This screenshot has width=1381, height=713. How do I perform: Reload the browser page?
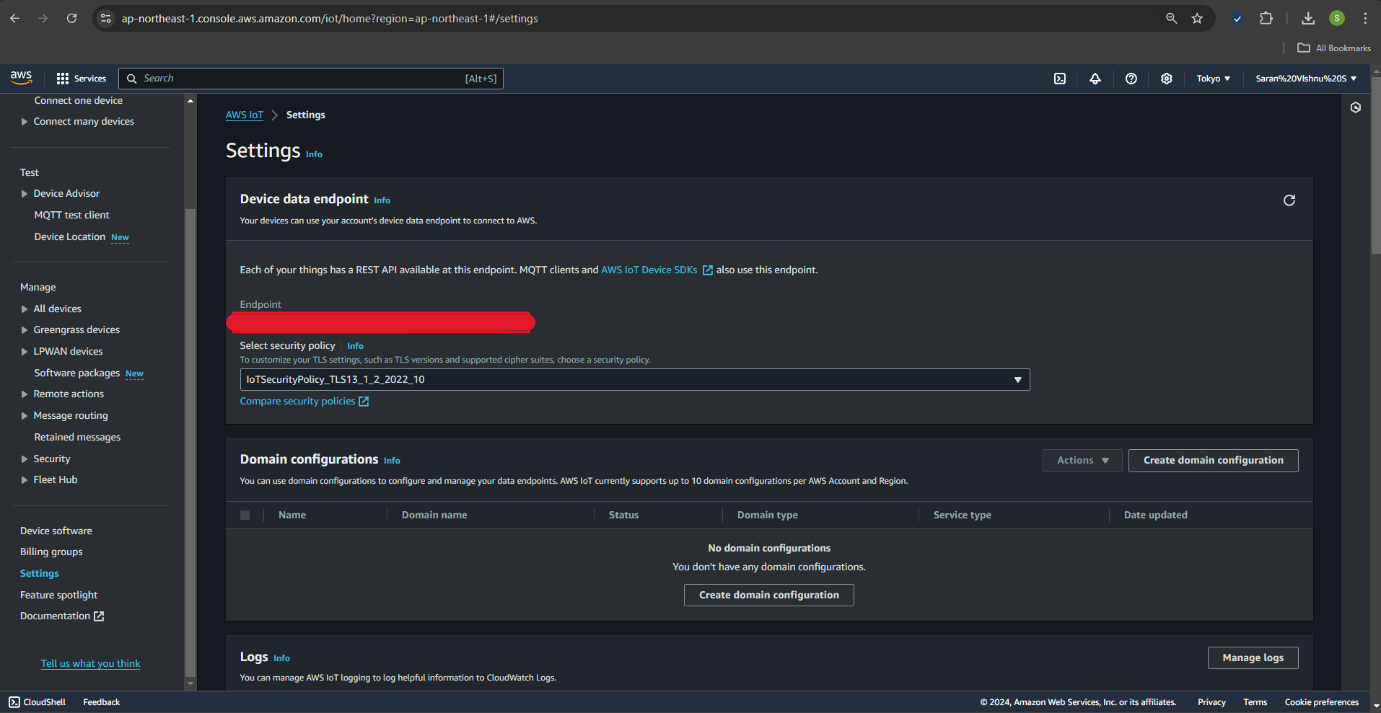(71, 18)
